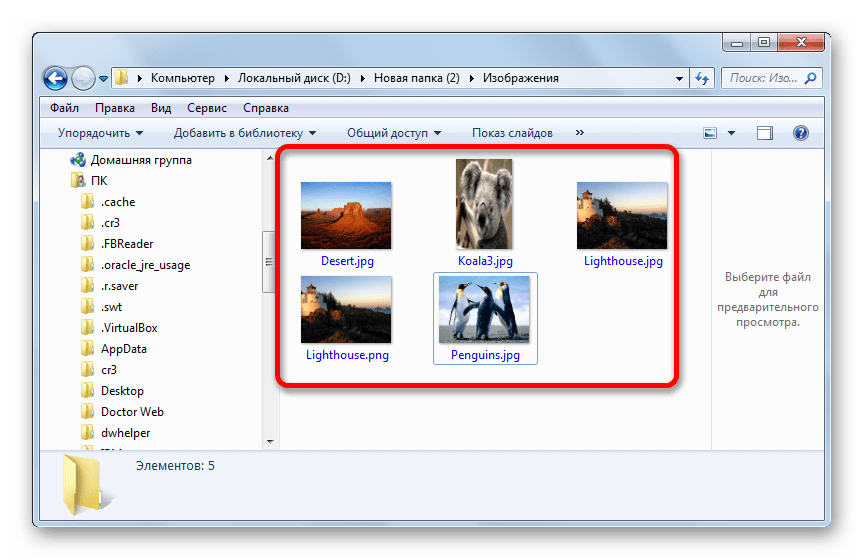Click the change view icon in the toolbar
864x560 pixels.
tap(710, 133)
